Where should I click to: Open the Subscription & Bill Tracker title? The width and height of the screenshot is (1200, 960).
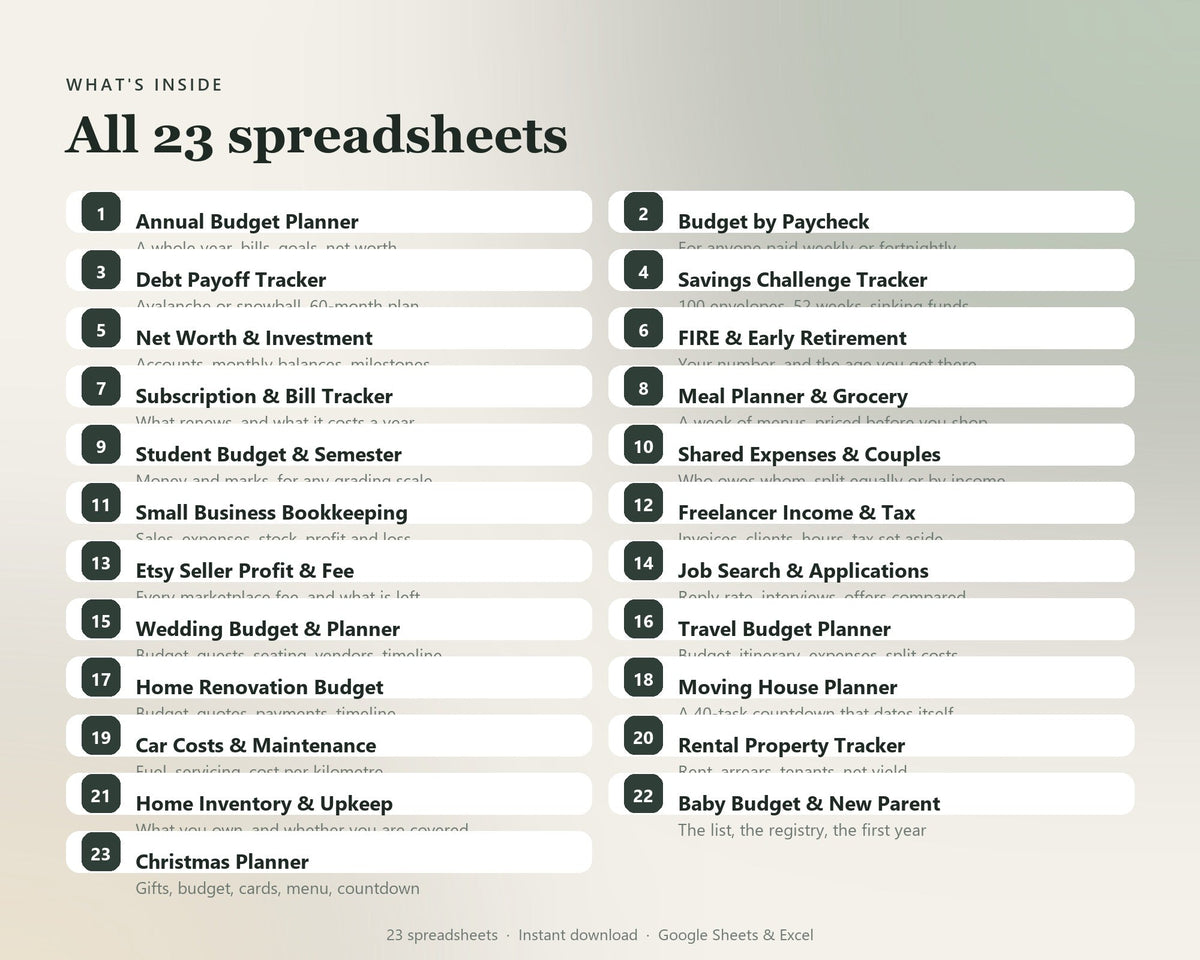(264, 396)
